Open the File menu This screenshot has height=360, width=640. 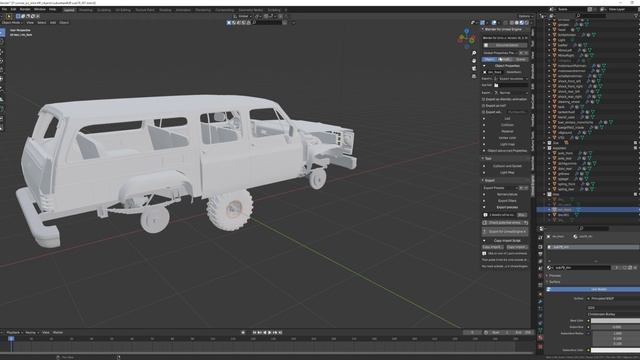pos(4,9)
